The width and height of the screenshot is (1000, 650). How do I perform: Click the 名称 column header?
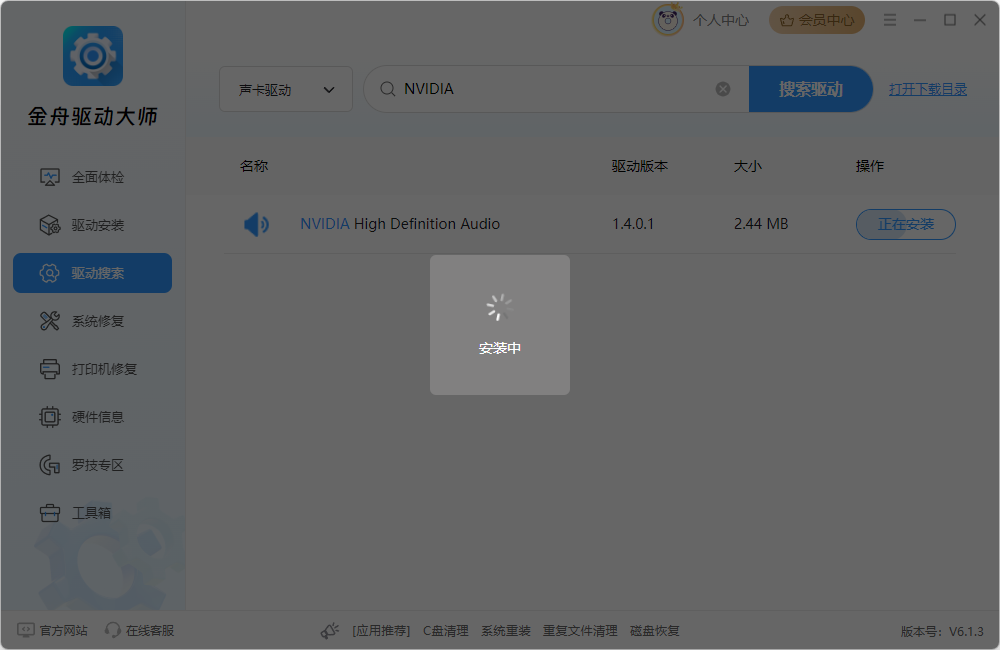(x=254, y=166)
